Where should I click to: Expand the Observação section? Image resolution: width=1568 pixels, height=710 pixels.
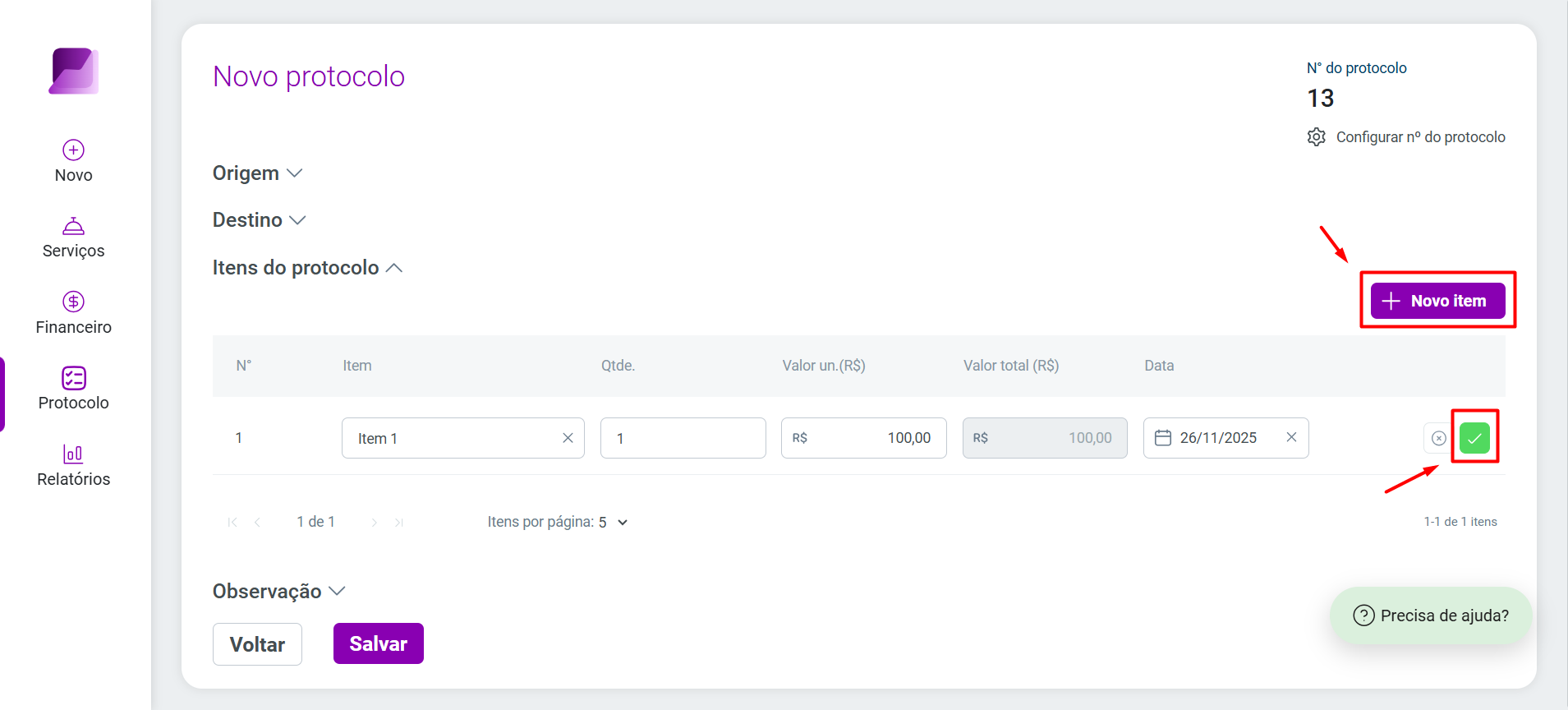point(279,592)
